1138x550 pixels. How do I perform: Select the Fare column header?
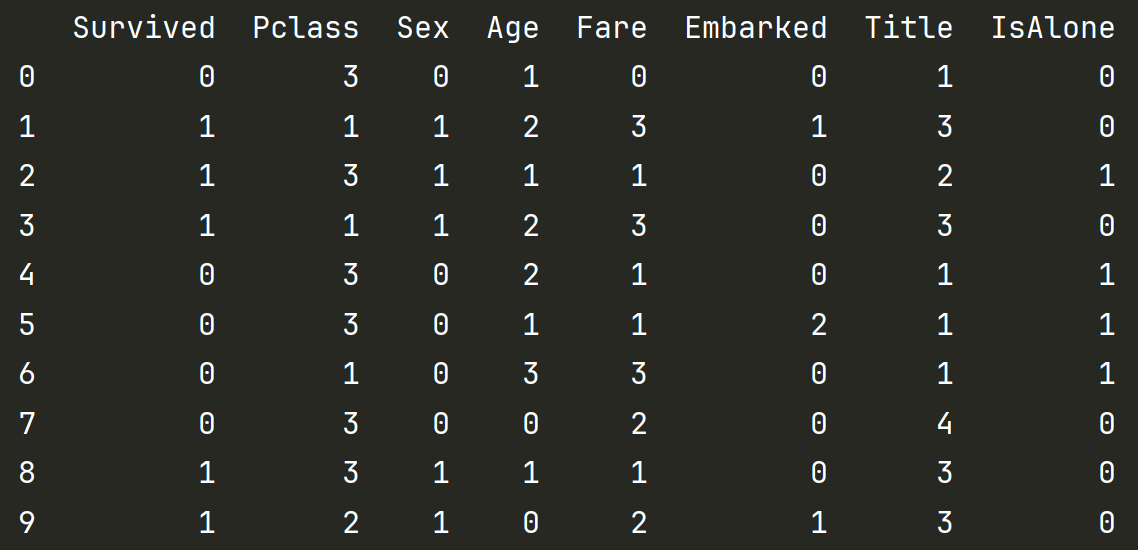pos(611,28)
